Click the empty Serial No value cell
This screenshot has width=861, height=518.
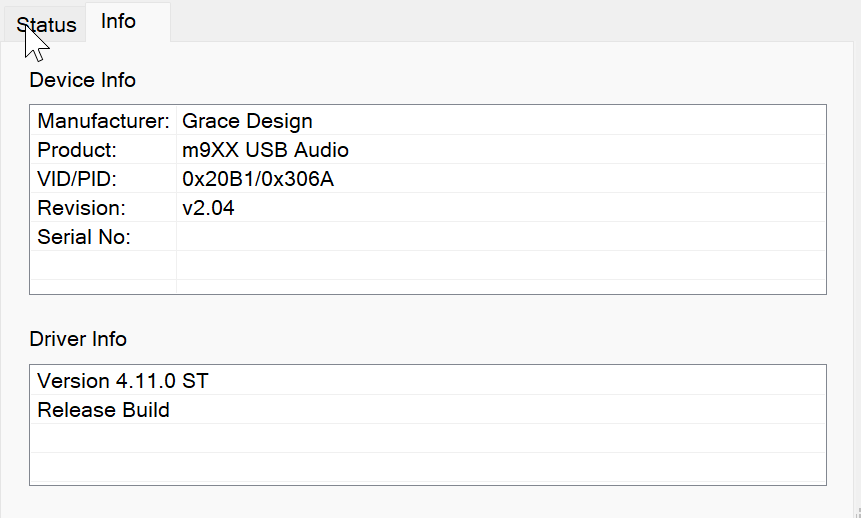pyautogui.click(x=500, y=237)
